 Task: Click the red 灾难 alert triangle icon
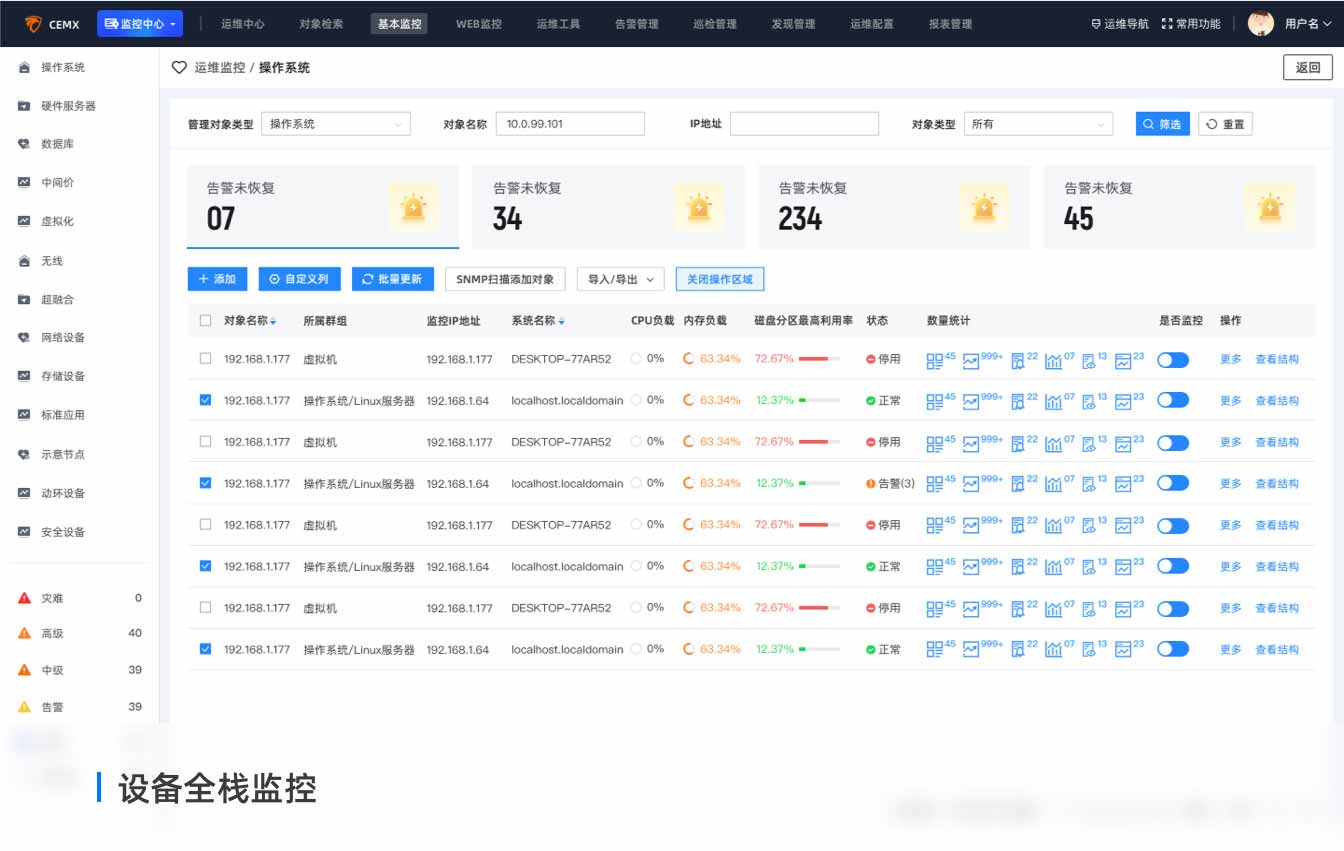coord(25,598)
